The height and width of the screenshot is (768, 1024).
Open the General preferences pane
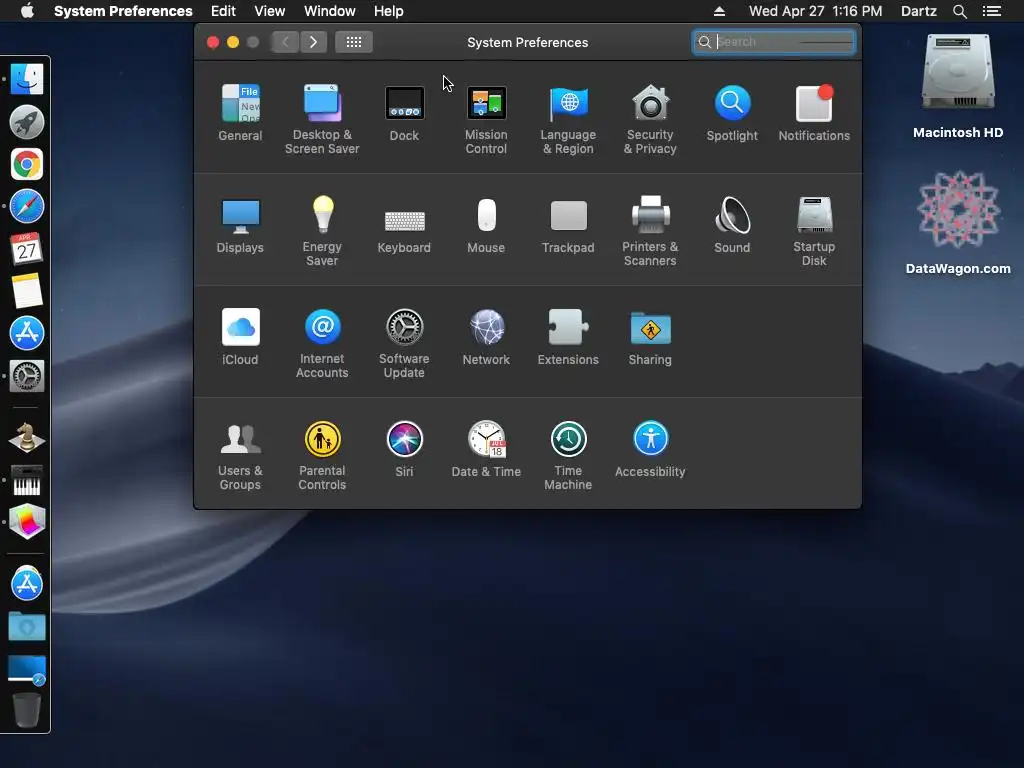click(240, 113)
